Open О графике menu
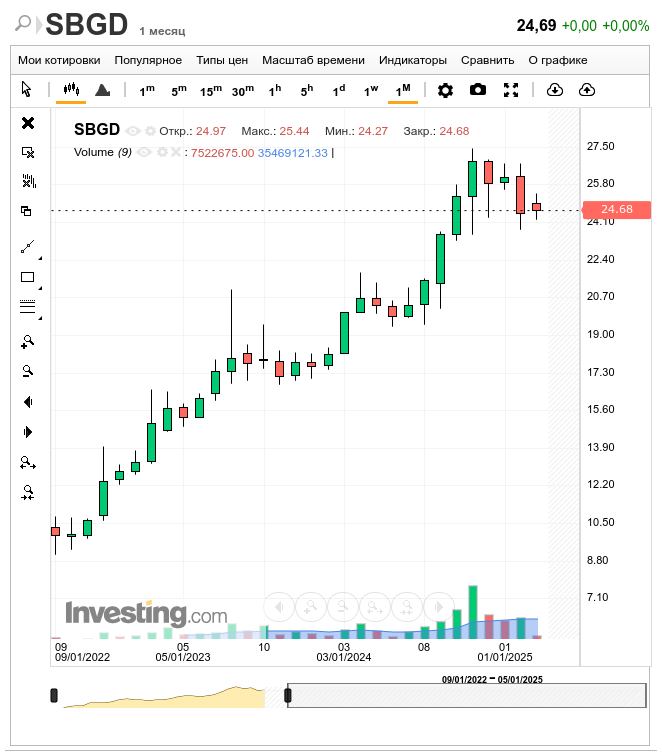The height and width of the screenshot is (752, 662). pyautogui.click(x=558, y=60)
